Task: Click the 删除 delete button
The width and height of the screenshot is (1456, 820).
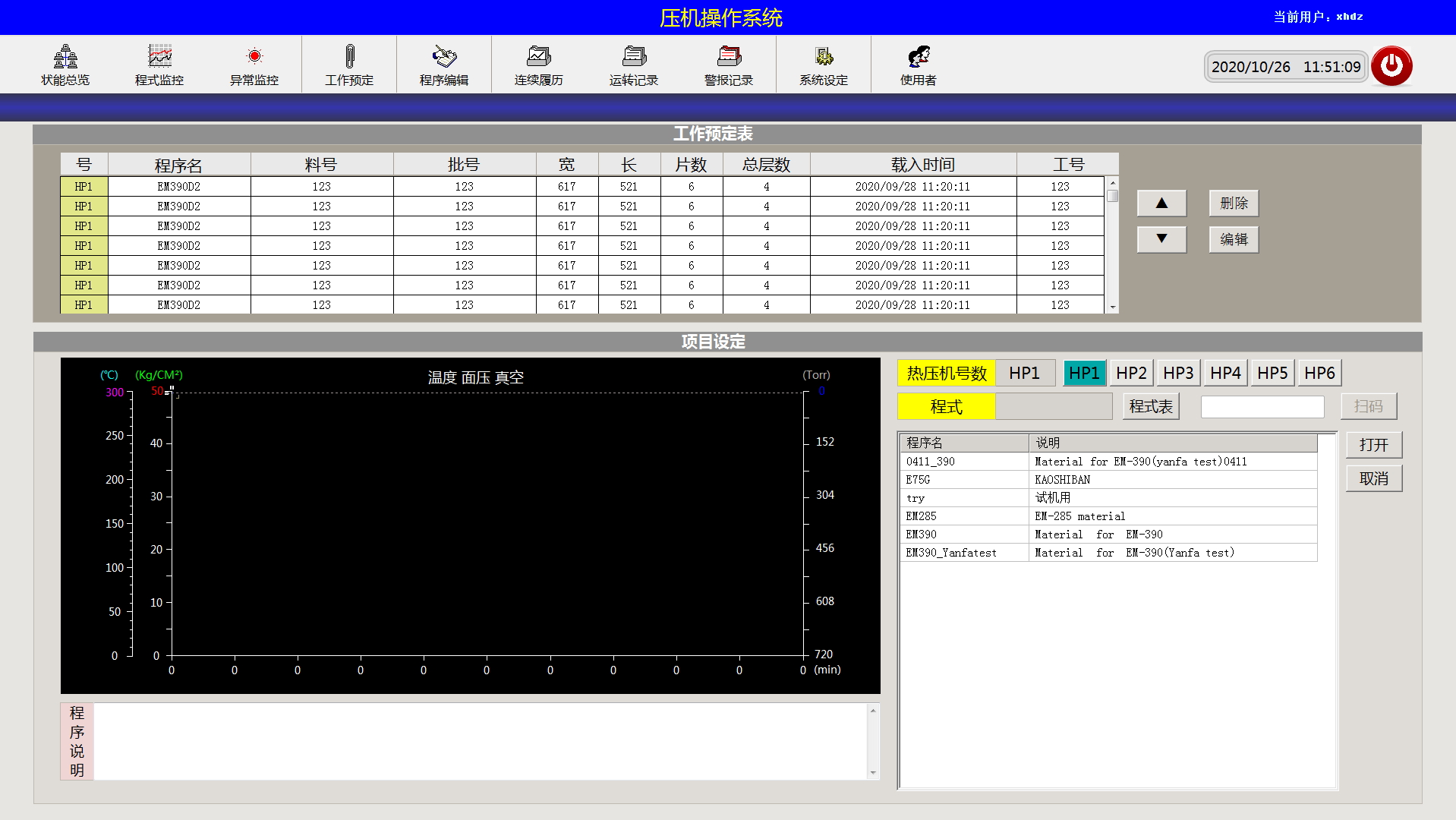Action: (1234, 203)
